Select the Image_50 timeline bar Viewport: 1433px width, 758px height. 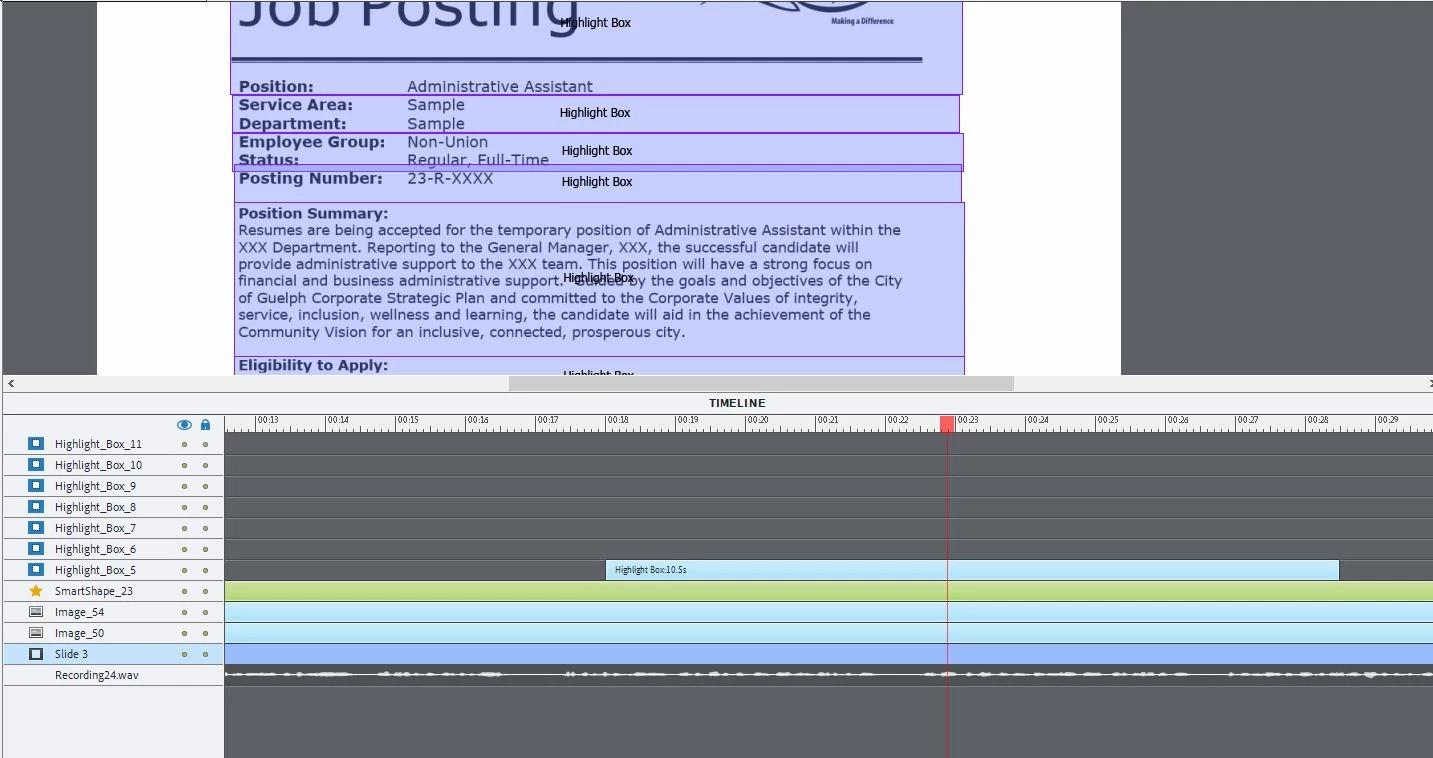click(x=829, y=633)
